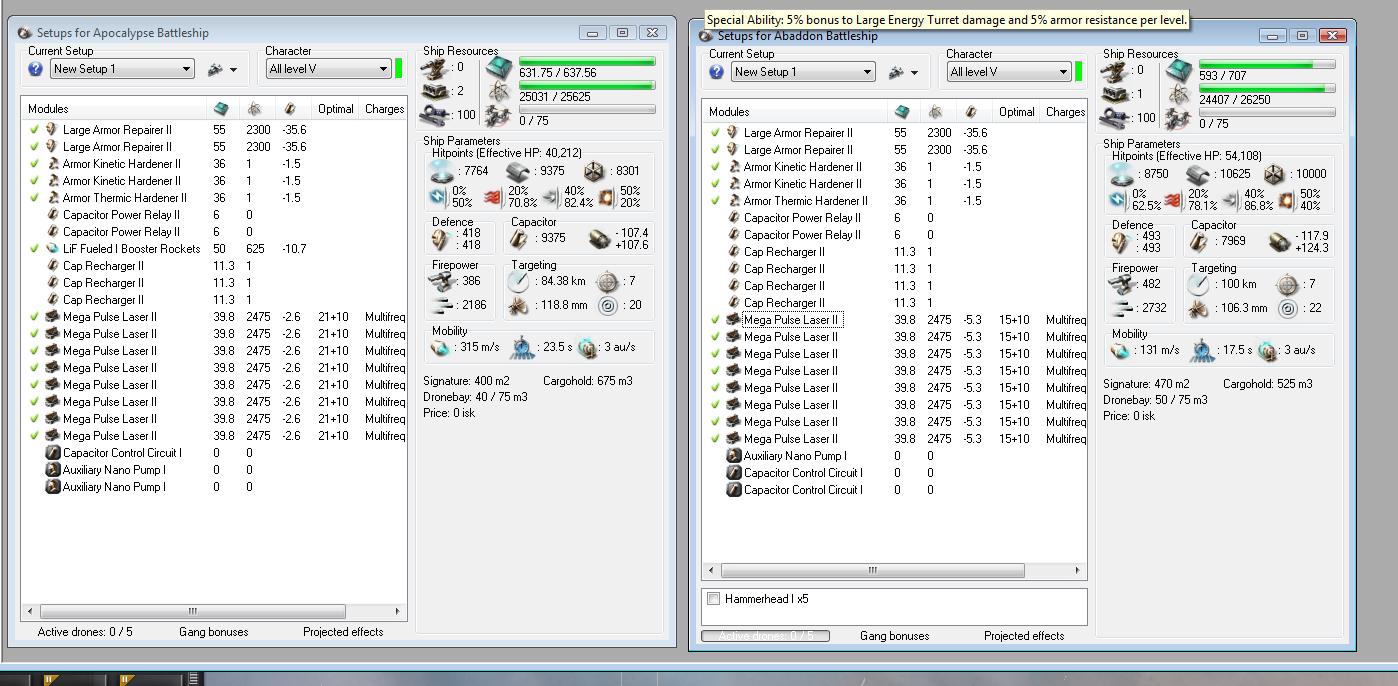
Task: Click the structure hitpoints icon beside 8301
Action: (x=595, y=171)
